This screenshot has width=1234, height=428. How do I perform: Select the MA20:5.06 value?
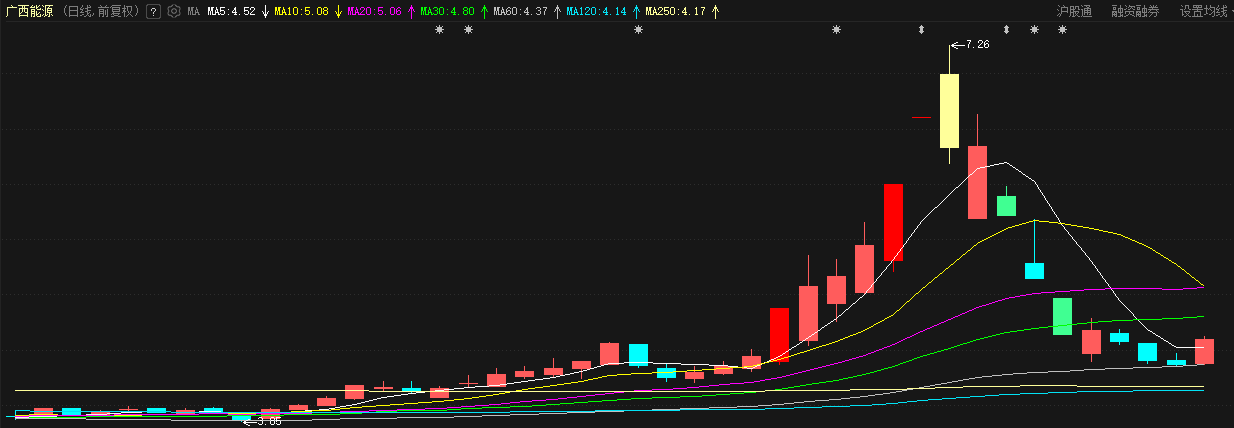(374, 12)
